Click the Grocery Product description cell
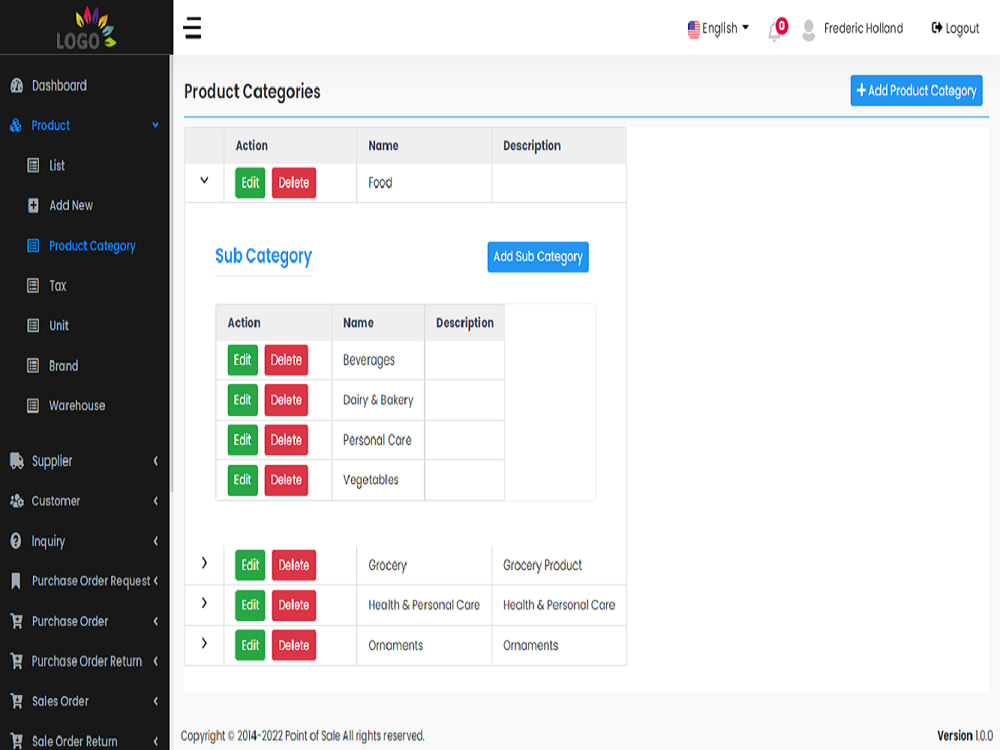Viewport: 1000px width, 750px height. (x=559, y=565)
